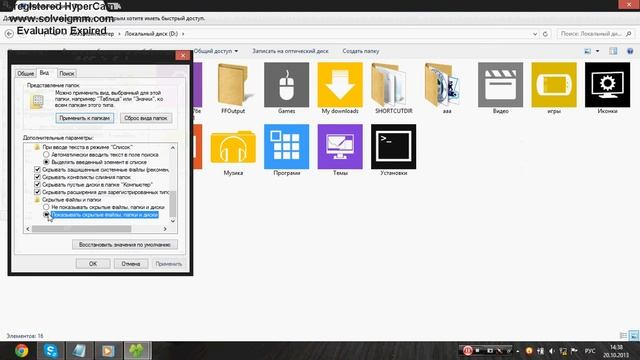Click 'Восстановить значения по умолчанию' button
The image size is (640, 360).
[x=124, y=244]
